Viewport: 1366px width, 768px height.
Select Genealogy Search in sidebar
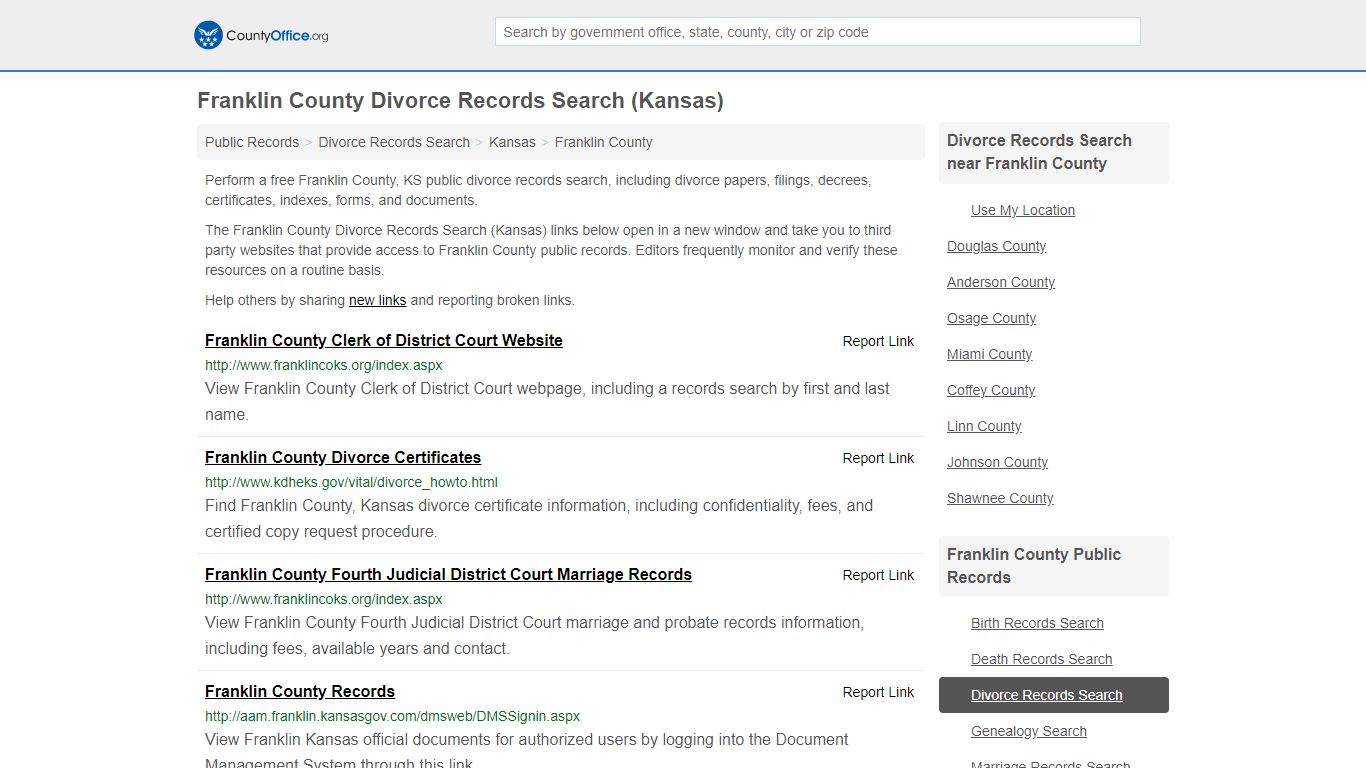[x=1028, y=731]
